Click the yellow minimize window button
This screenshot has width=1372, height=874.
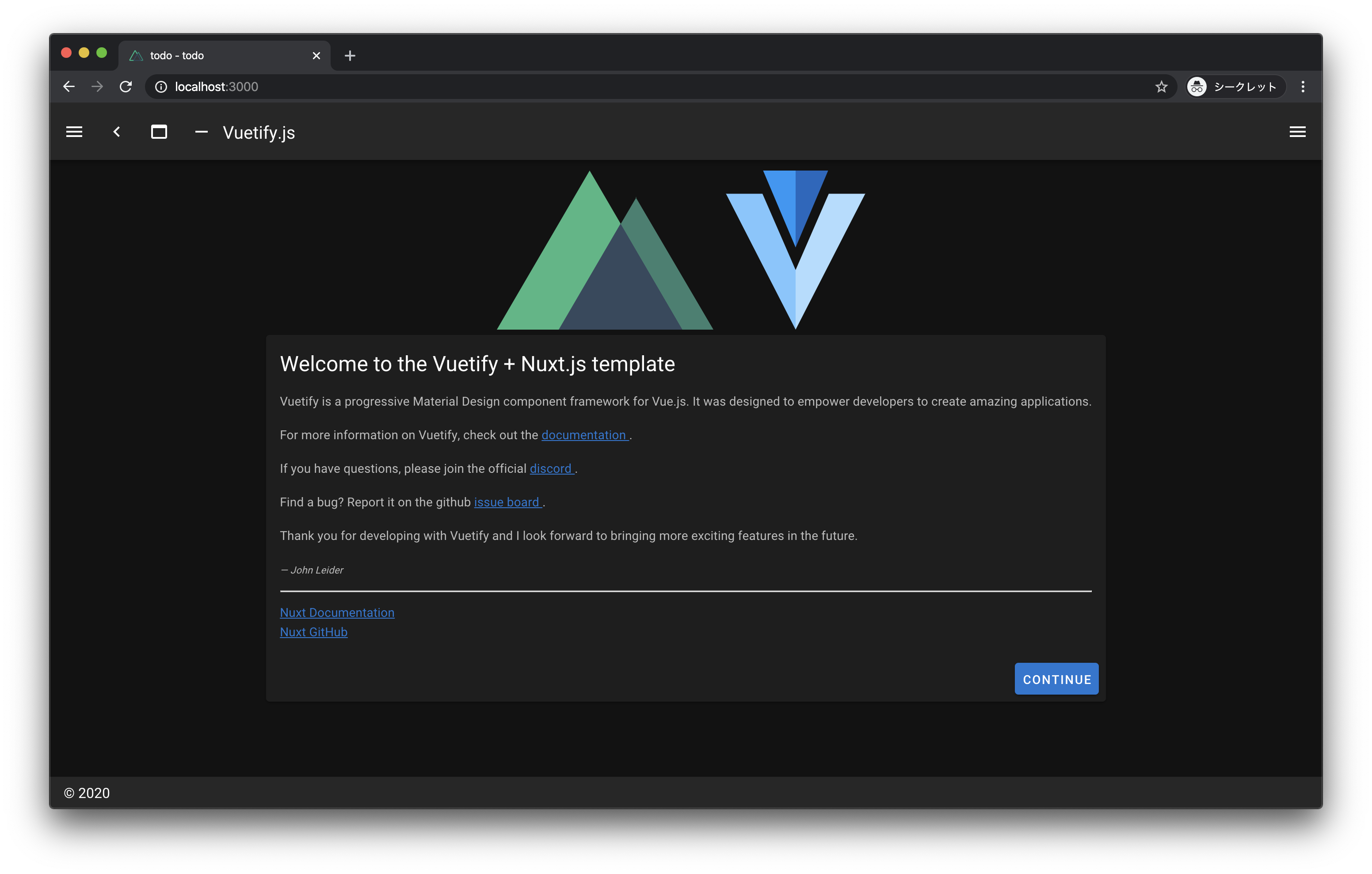pos(84,53)
